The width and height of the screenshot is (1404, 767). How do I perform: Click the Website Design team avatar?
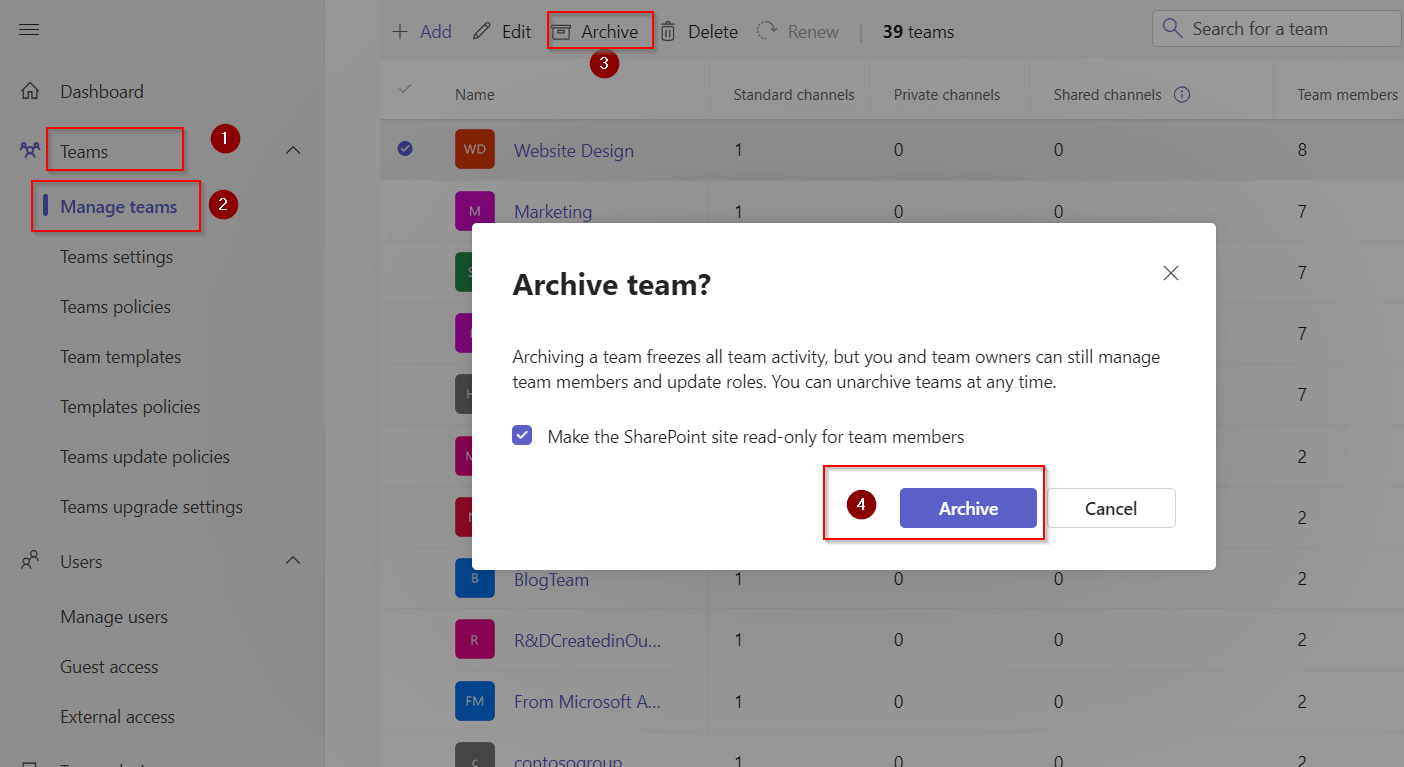pos(474,148)
